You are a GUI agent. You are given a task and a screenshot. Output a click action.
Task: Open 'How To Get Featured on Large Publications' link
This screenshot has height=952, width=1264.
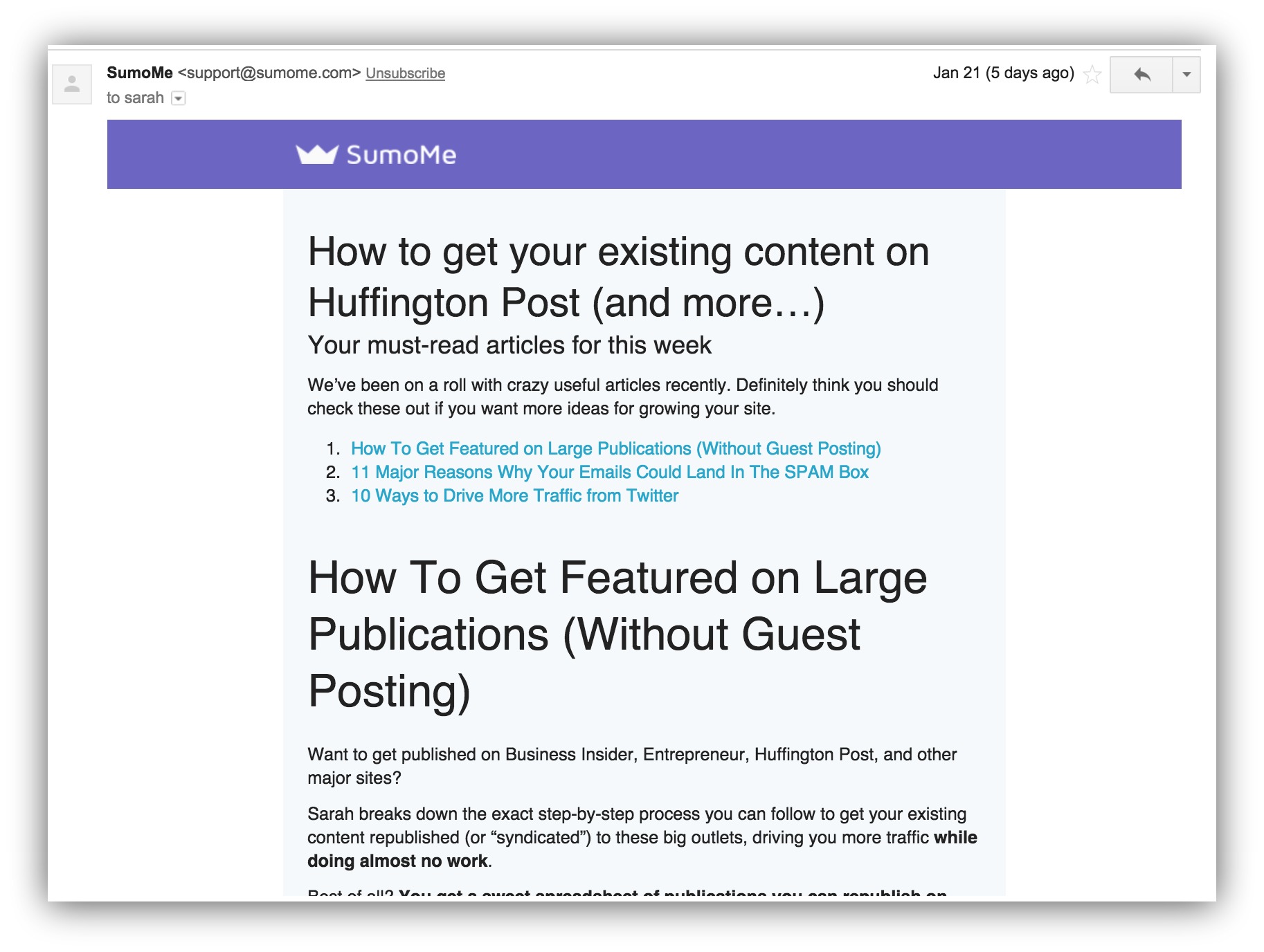tap(615, 448)
